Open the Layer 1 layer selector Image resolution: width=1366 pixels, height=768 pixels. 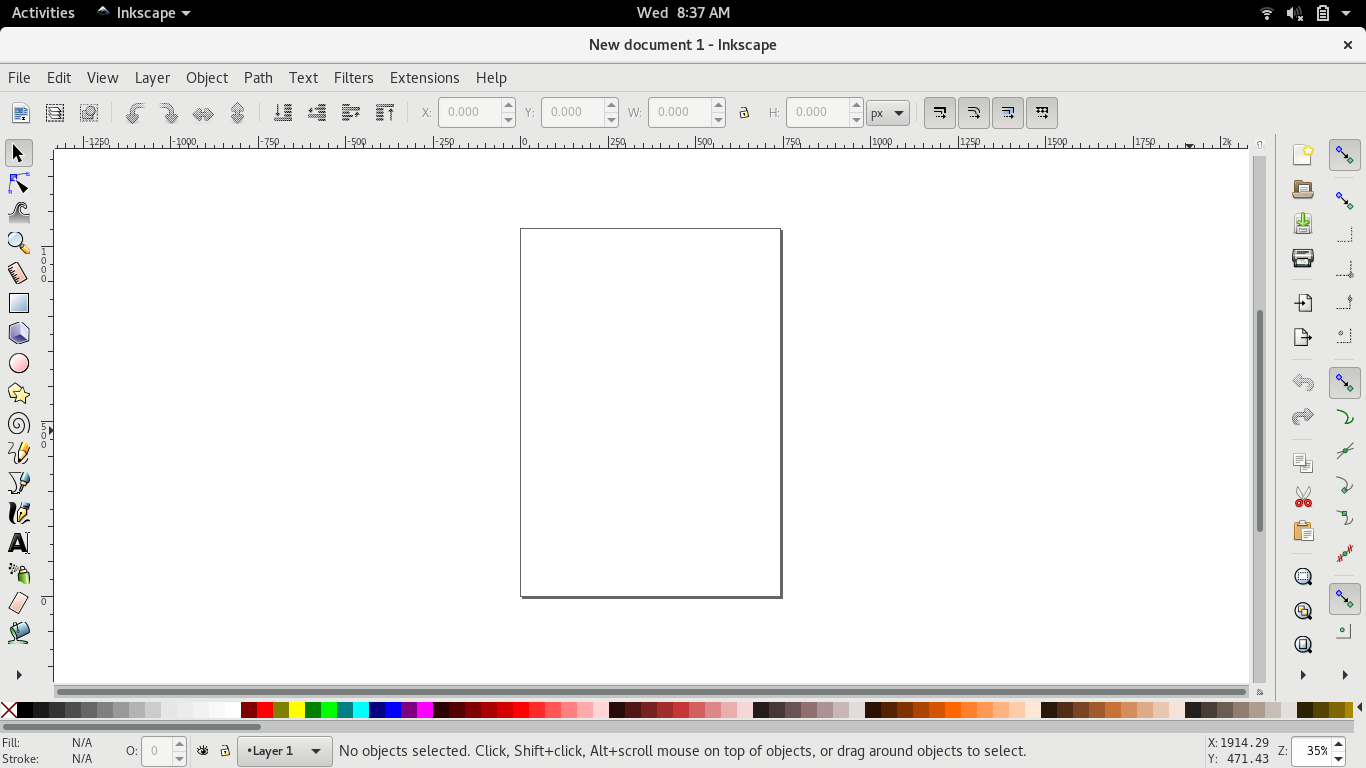283,750
